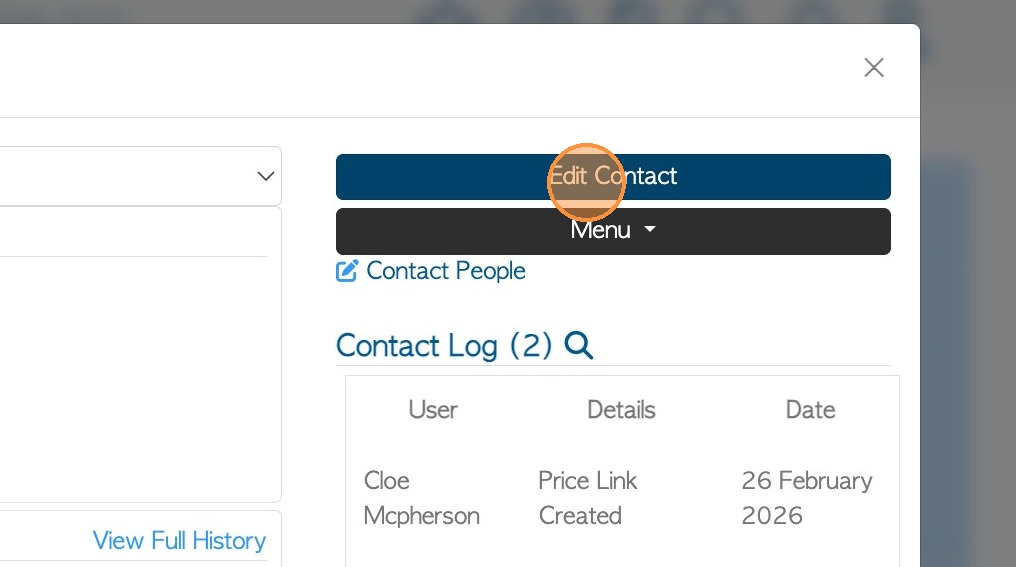The height and width of the screenshot is (567, 1016).
Task: Click the pencil edit icon beside Contact People
Action: (x=347, y=271)
